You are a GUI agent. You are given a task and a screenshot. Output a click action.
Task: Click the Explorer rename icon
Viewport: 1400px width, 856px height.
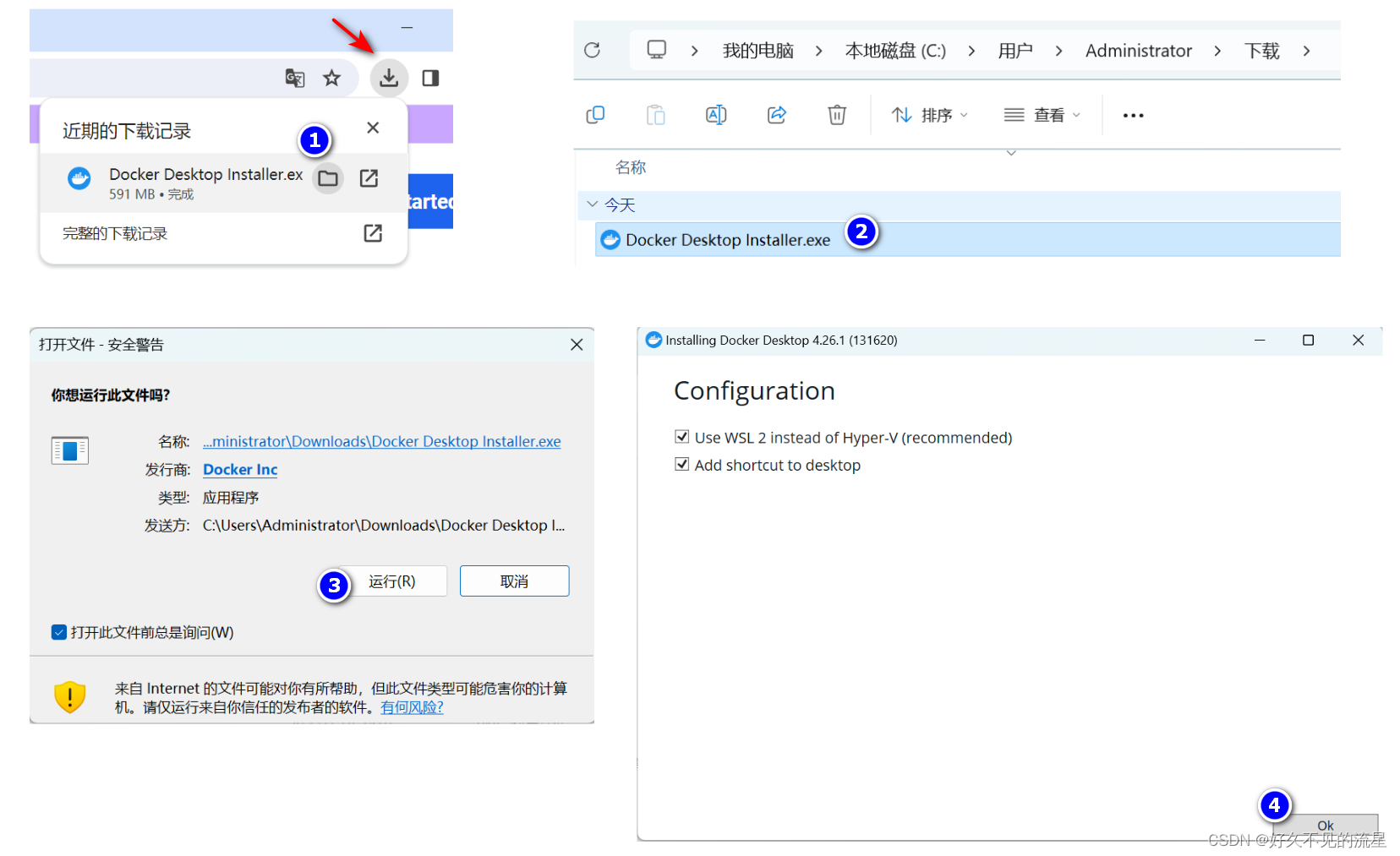(x=716, y=114)
